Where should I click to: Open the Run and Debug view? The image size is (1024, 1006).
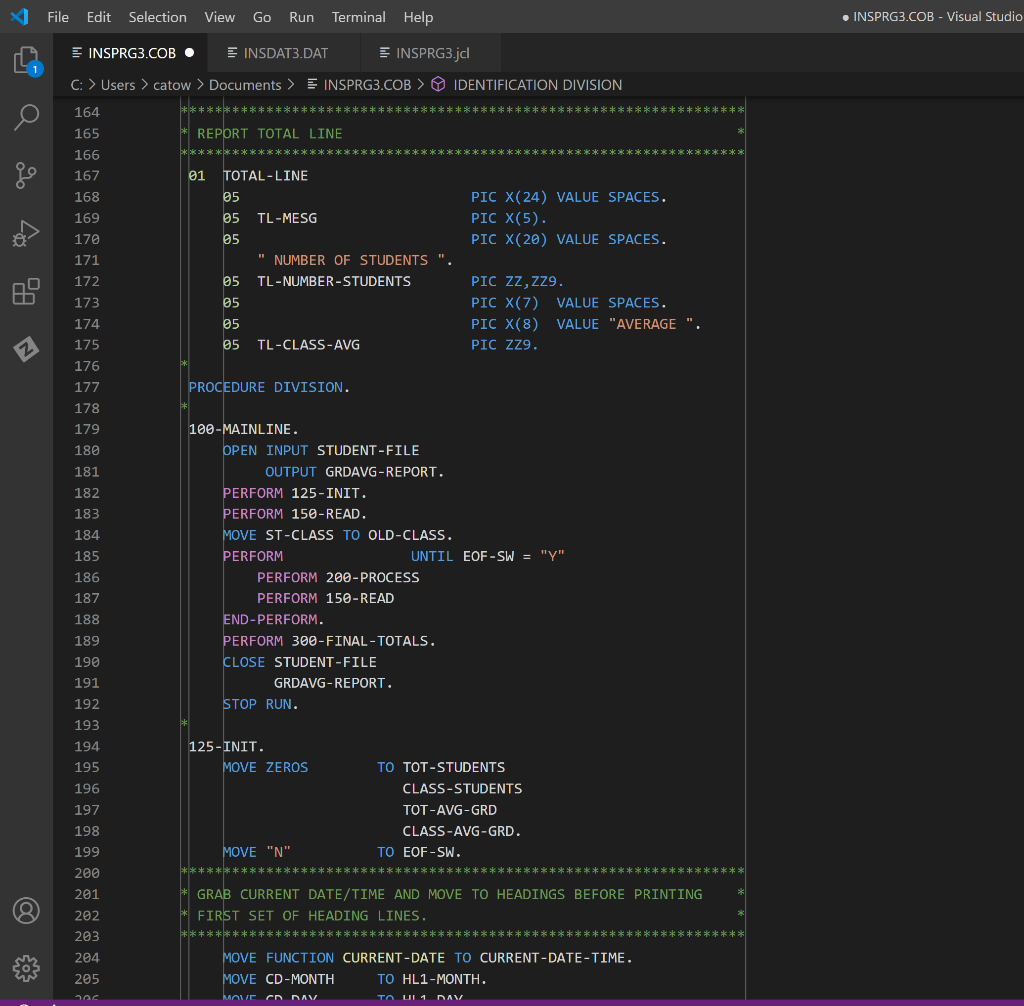pyautogui.click(x=26, y=234)
